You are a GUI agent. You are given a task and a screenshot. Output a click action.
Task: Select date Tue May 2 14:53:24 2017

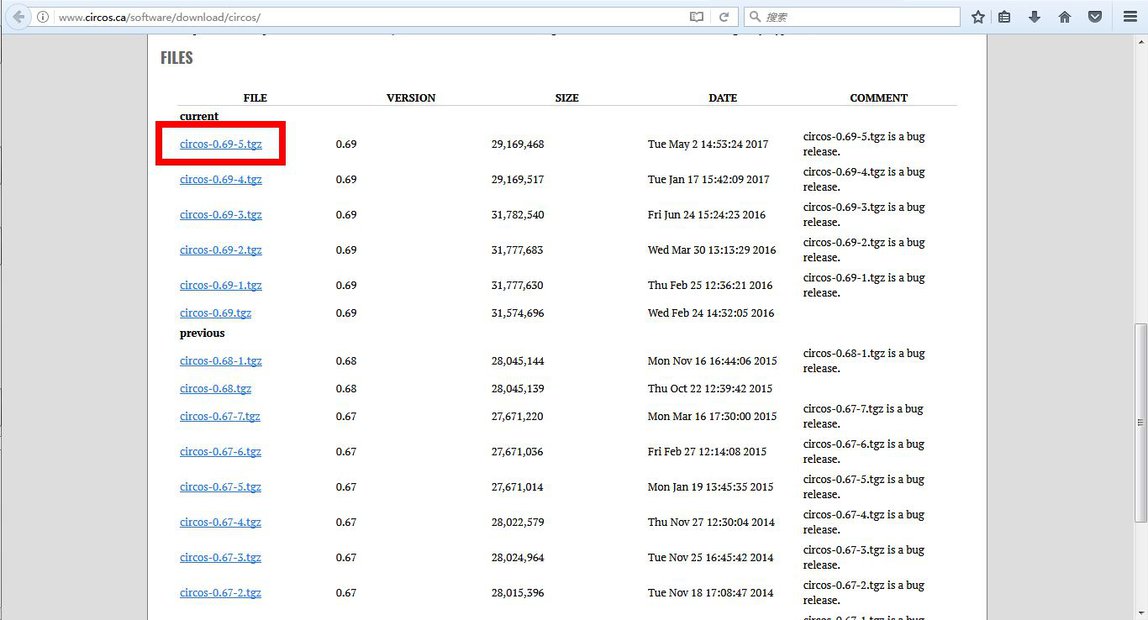pos(708,144)
